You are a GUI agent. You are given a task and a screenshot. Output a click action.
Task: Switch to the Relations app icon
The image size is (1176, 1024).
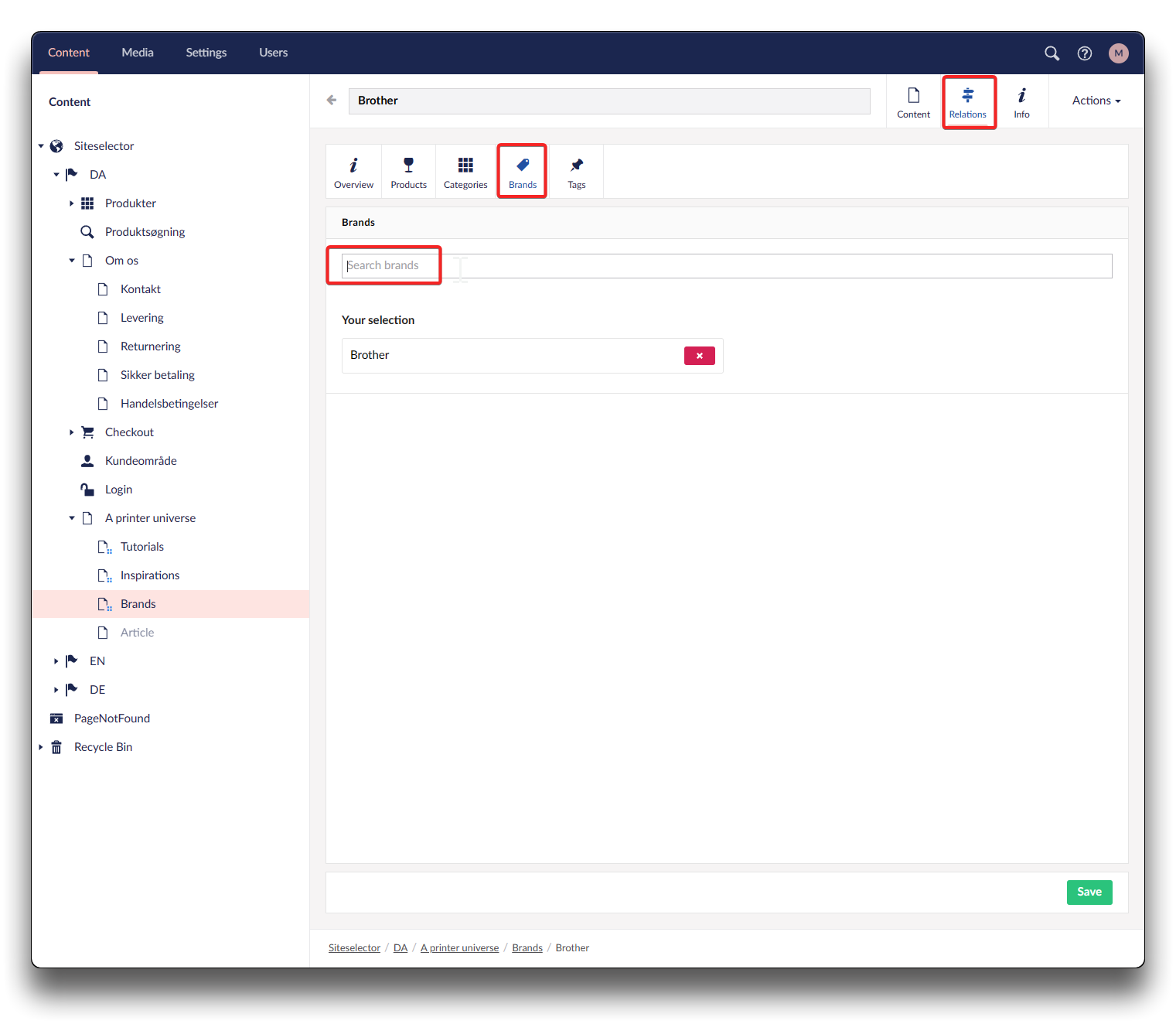pyautogui.click(x=968, y=102)
